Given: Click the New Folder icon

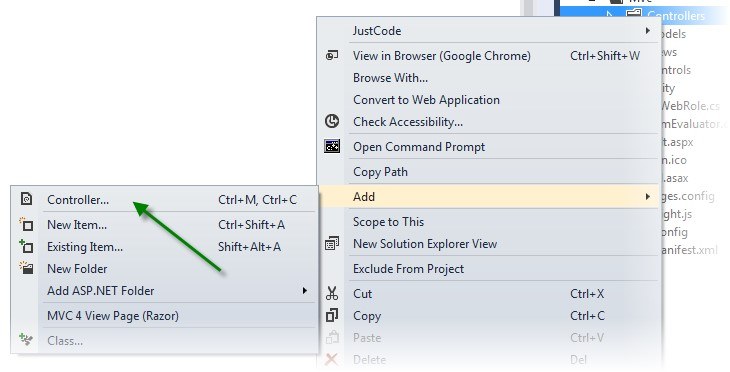Looking at the screenshot, I should 26,268.
